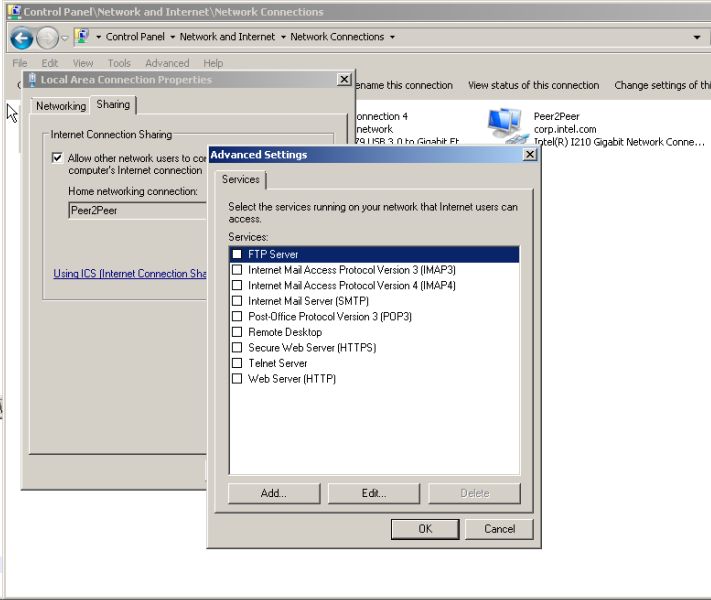The width and height of the screenshot is (711, 600).
Task: Select Web Server (HTTP) row text
Action: click(x=292, y=378)
